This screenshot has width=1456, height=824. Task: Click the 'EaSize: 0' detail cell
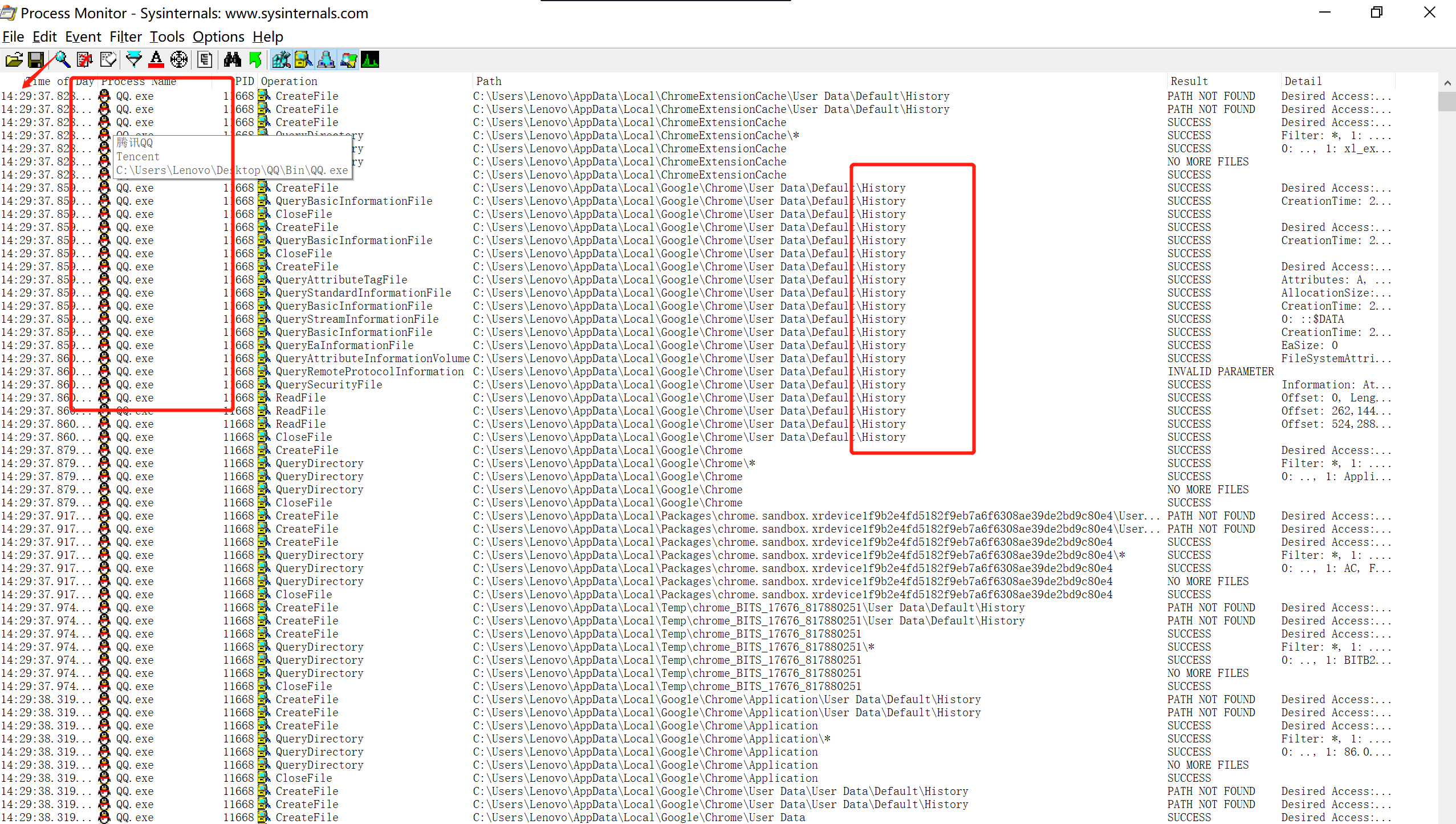click(1309, 346)
